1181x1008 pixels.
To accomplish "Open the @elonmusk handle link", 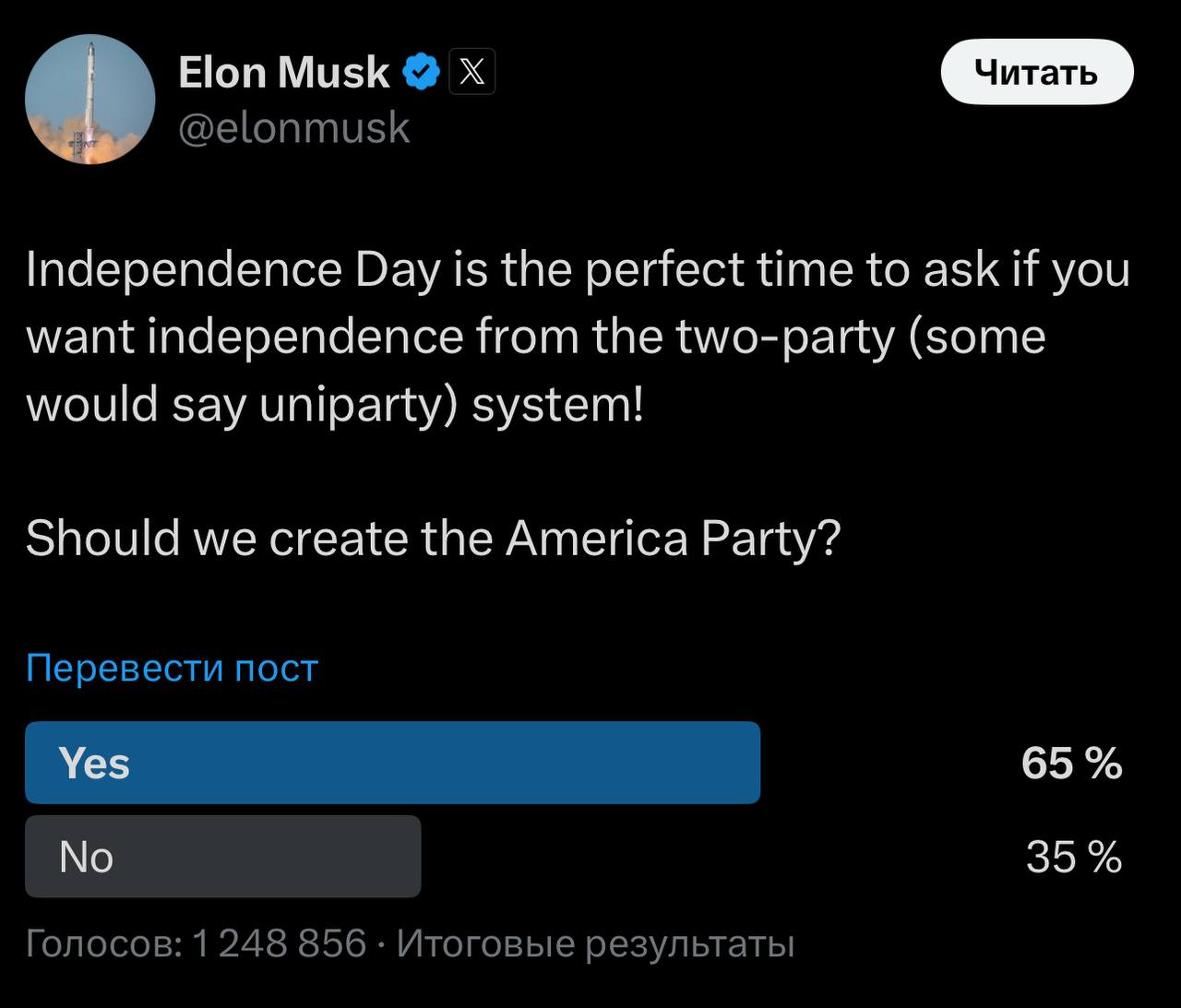I will pos(293,127).
